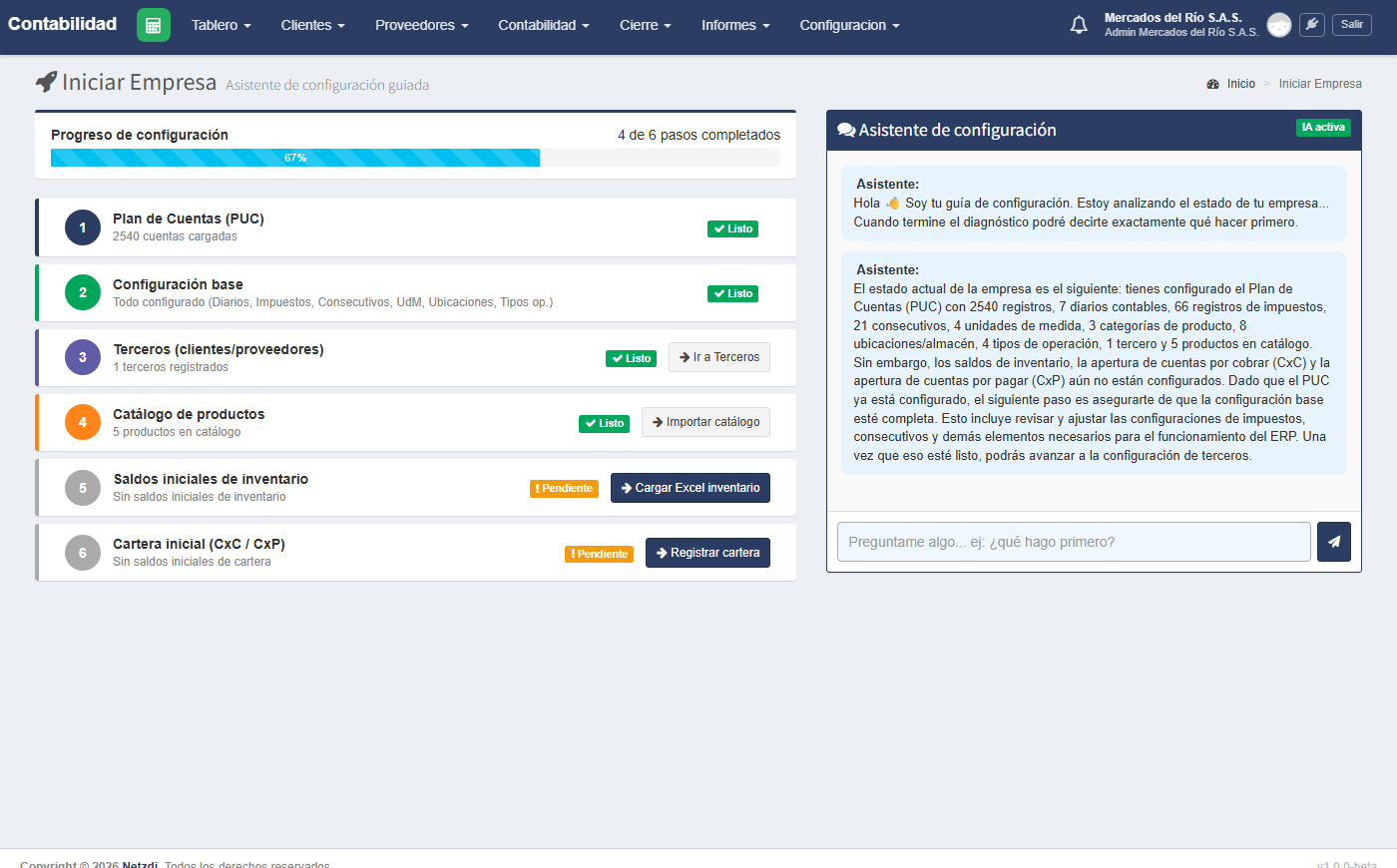Focus the Pregúntame algo input field
The image size is (1397, 868).
(x=1074, y=542)
